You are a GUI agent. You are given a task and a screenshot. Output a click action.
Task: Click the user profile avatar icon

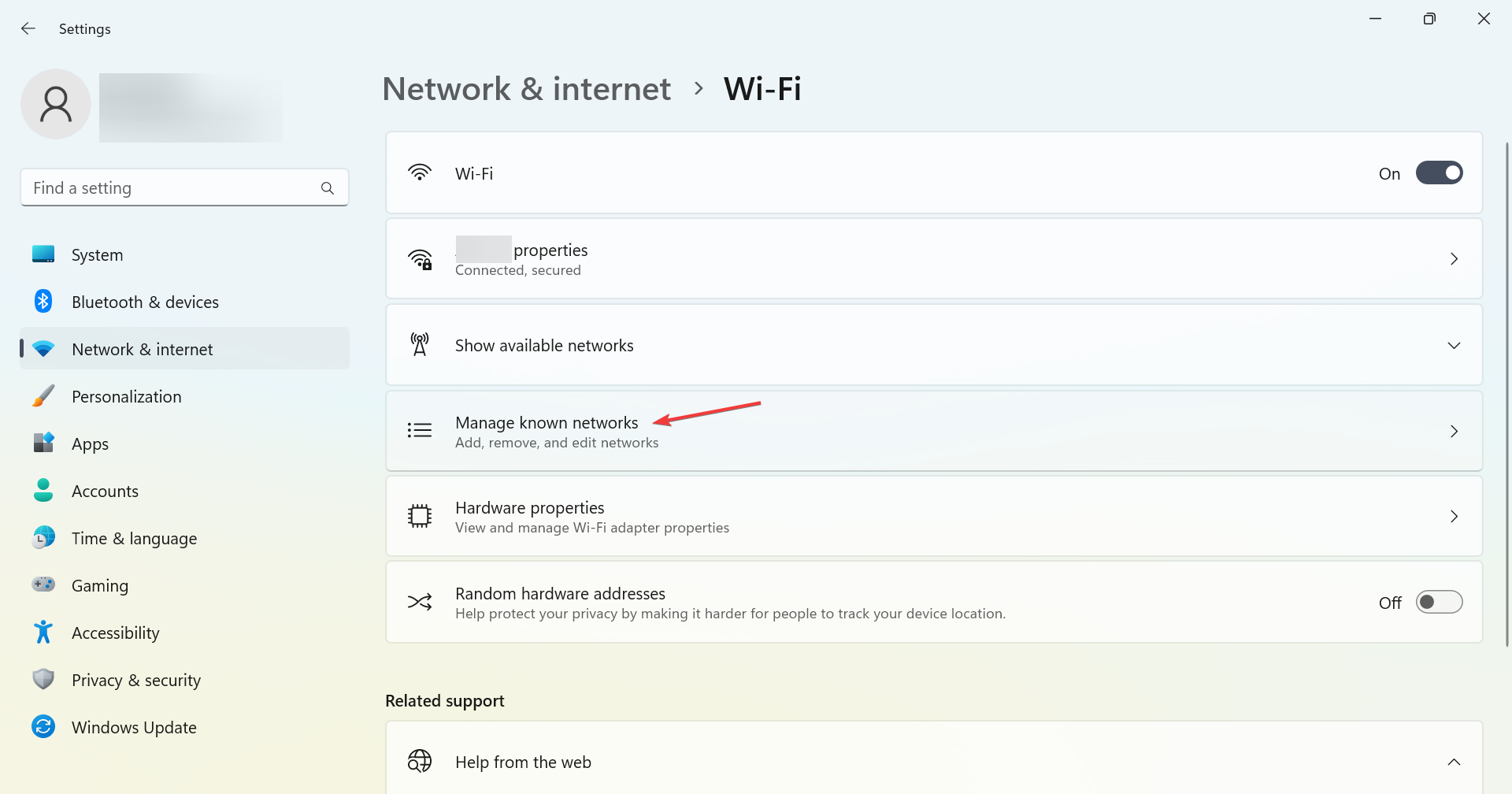(x=56, y=104)
